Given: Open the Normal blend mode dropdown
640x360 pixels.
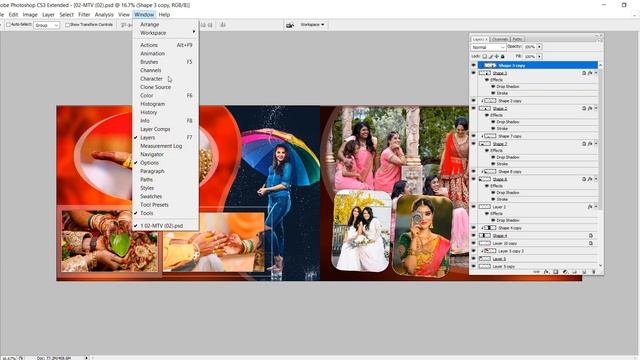Looking at the screenshot, I should pos(488,47).
